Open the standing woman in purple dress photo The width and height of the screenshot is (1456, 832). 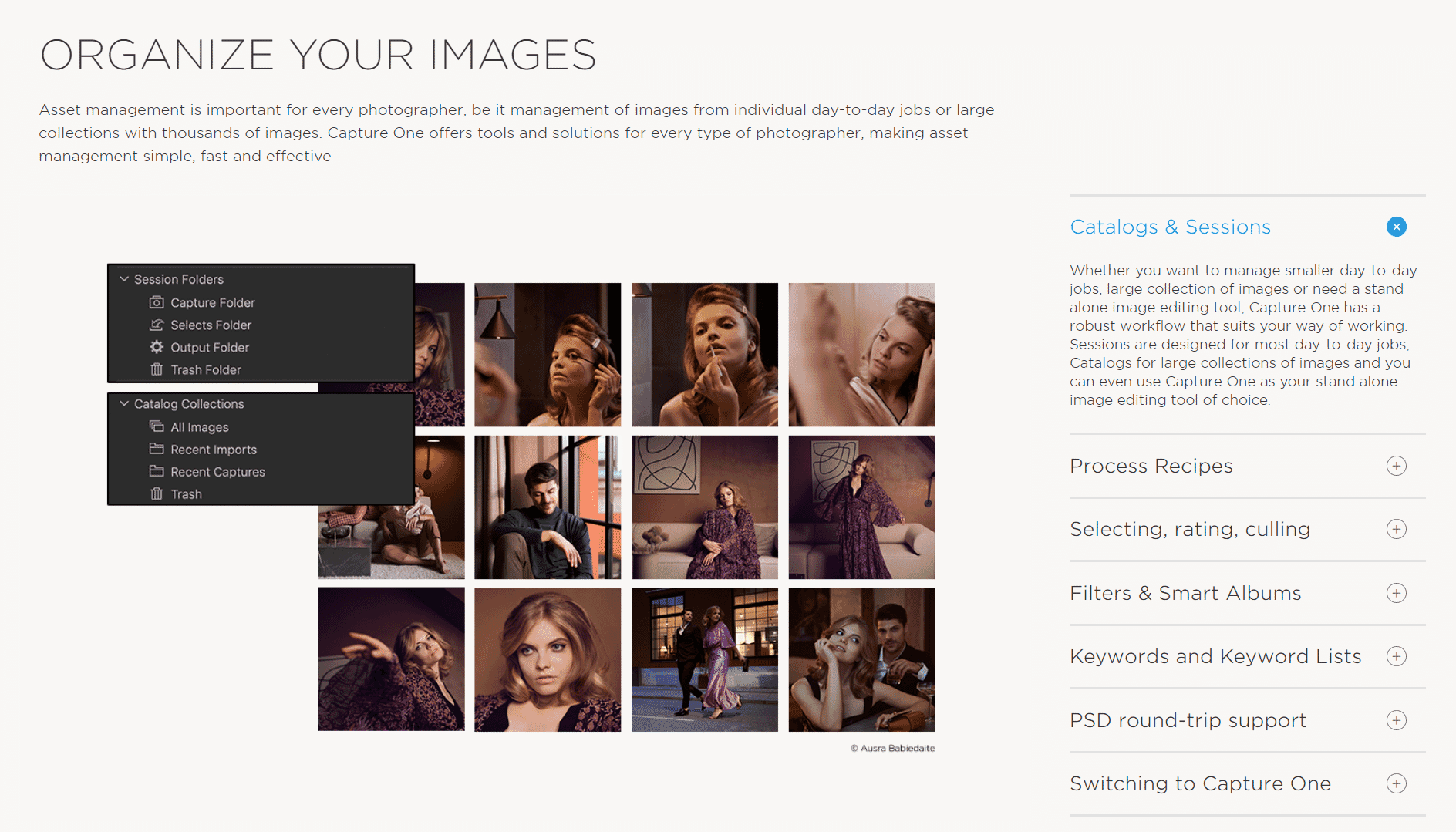(x=861, y=507)
